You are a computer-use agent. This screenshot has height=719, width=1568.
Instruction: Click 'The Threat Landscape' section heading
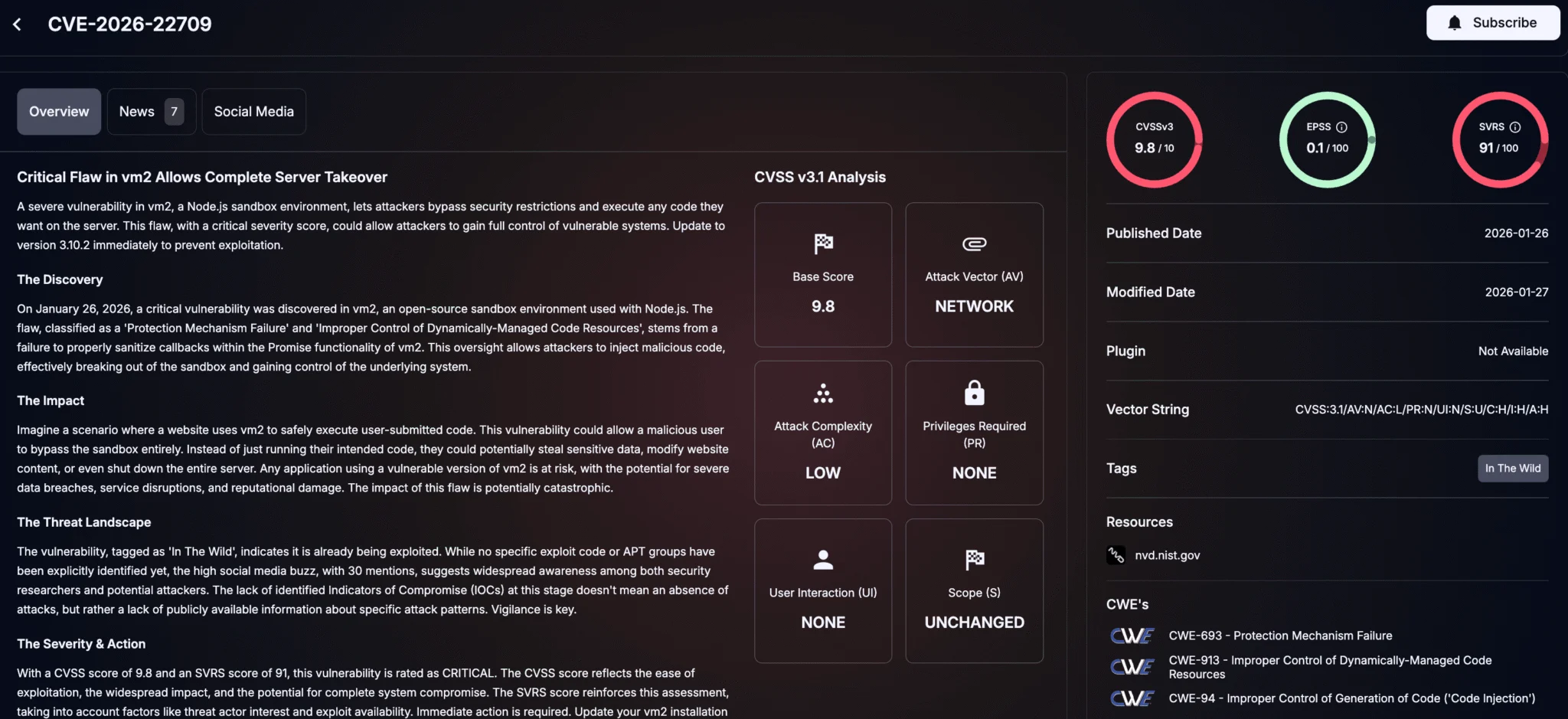click(x=84, y=522)
